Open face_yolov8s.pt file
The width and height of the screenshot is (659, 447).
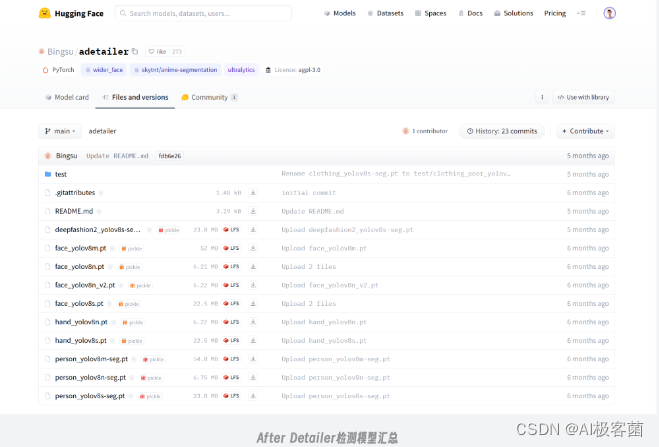coord(79,304)
